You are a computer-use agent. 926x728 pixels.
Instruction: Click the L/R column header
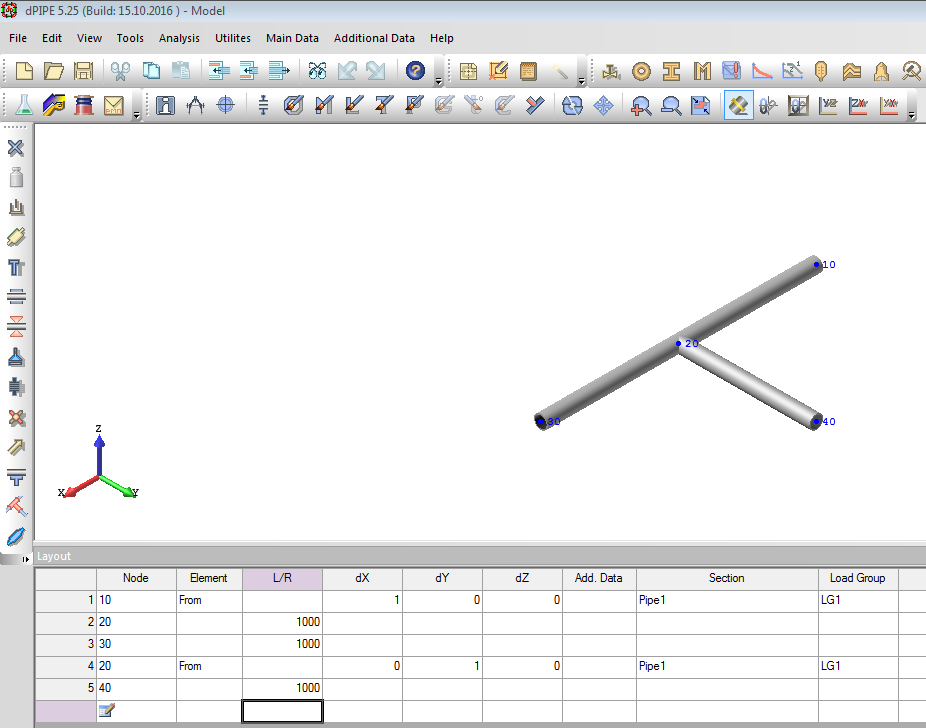[x=282, y=578]
